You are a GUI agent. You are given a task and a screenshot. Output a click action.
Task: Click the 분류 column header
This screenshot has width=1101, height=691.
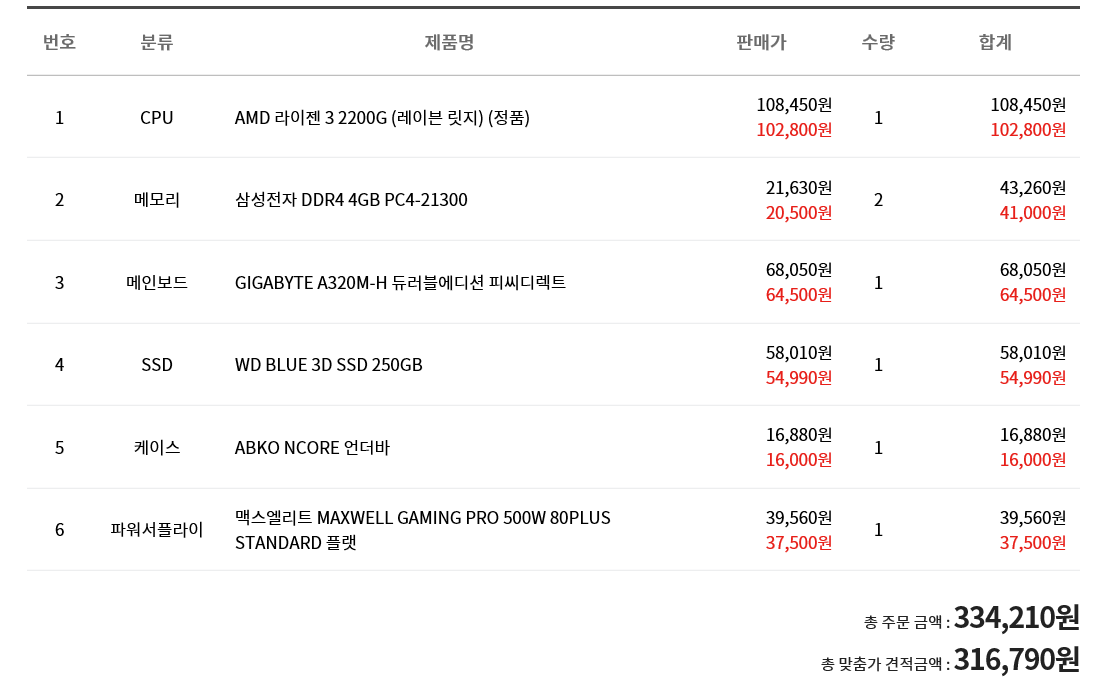(157, 42)
